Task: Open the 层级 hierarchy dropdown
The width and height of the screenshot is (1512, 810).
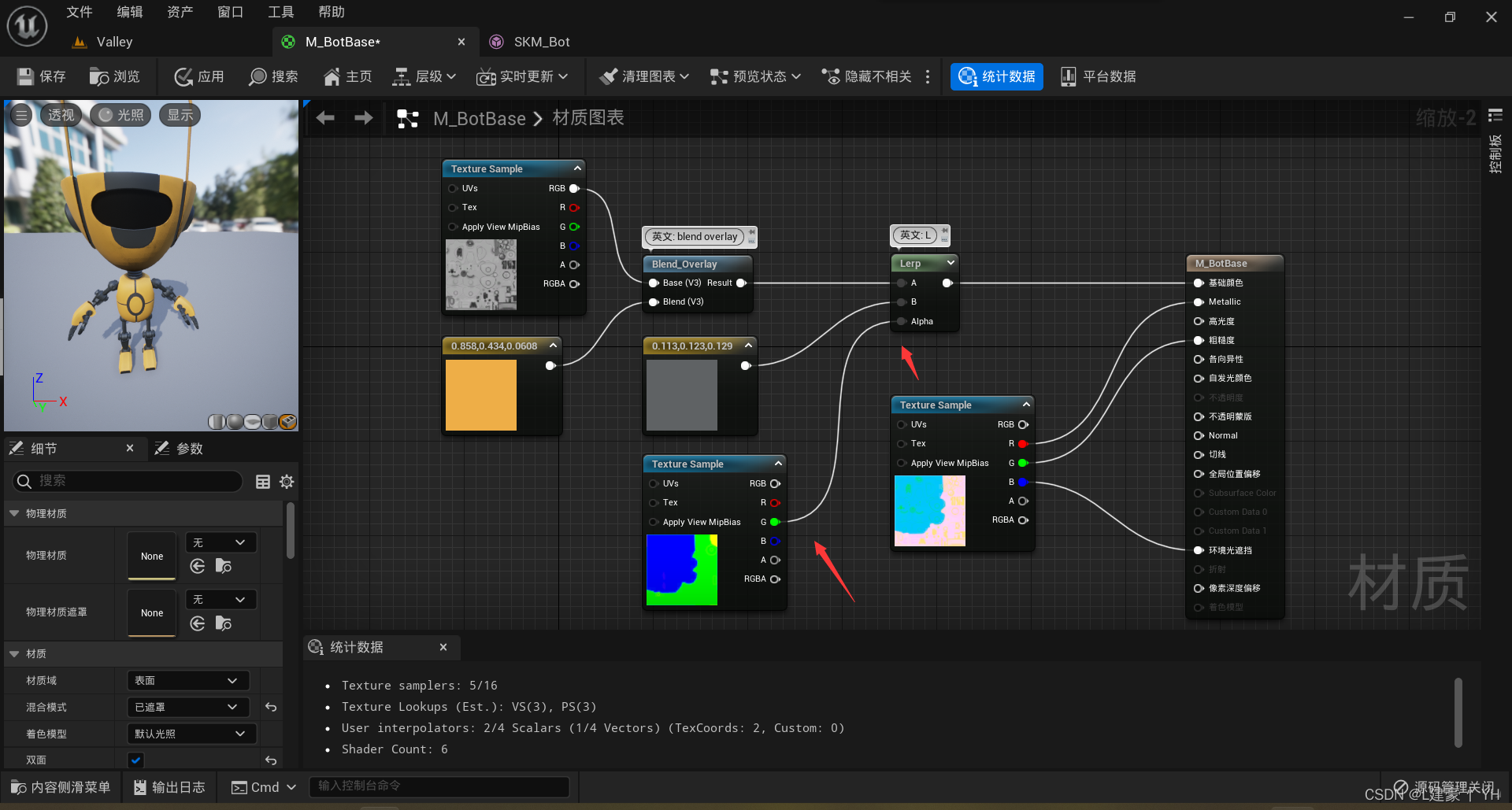Action: coord(425,76)
